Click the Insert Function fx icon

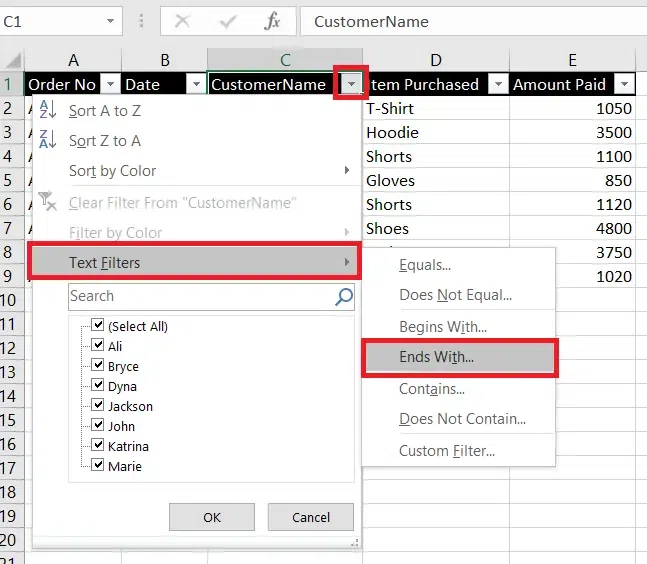(272, 22)
